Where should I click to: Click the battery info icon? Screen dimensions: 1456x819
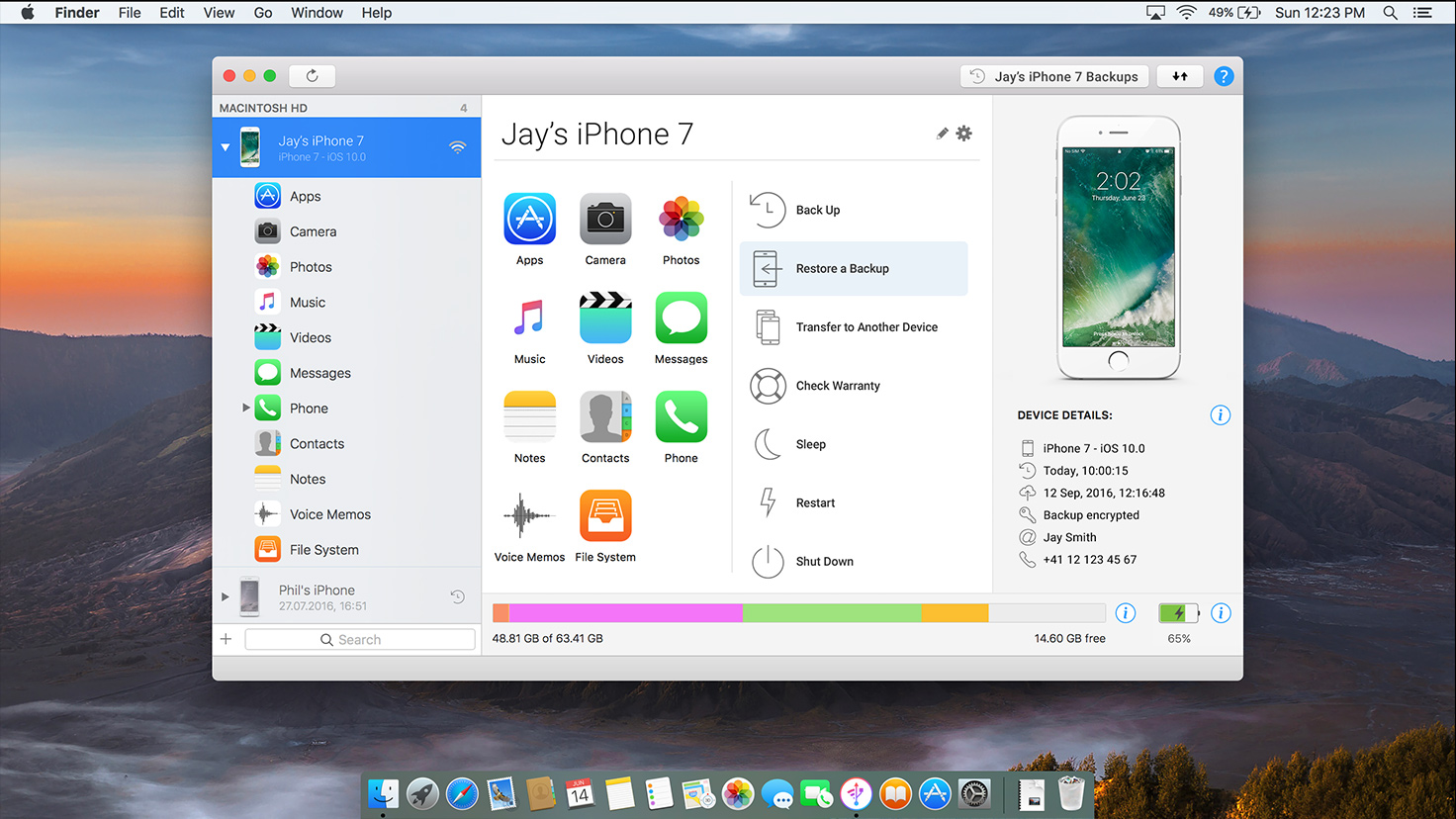pyautogui.click(x=1221, y=613)
